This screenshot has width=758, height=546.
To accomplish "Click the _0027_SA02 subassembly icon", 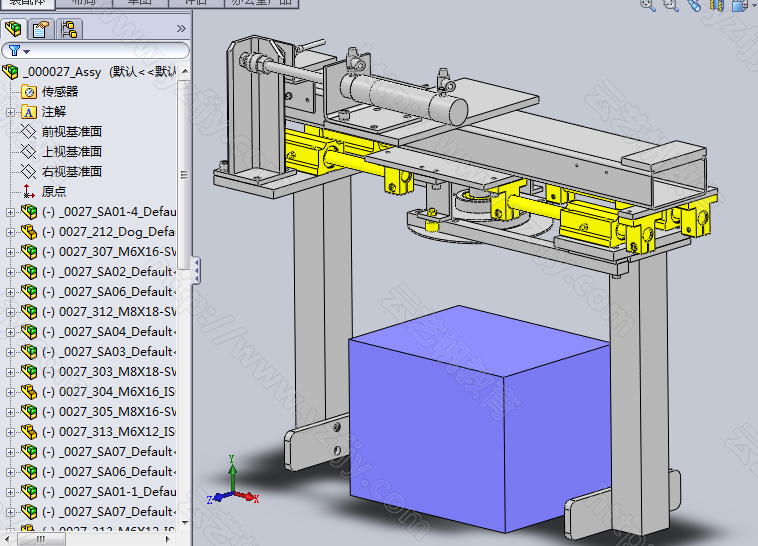I will pos(29,272).
